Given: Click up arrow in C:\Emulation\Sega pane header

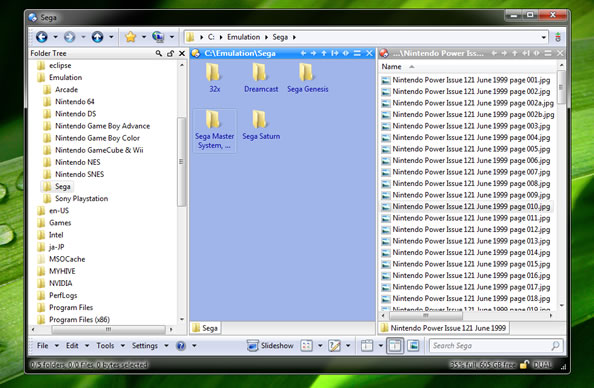Looking at the screenshot, I should (x=324, y=53).
